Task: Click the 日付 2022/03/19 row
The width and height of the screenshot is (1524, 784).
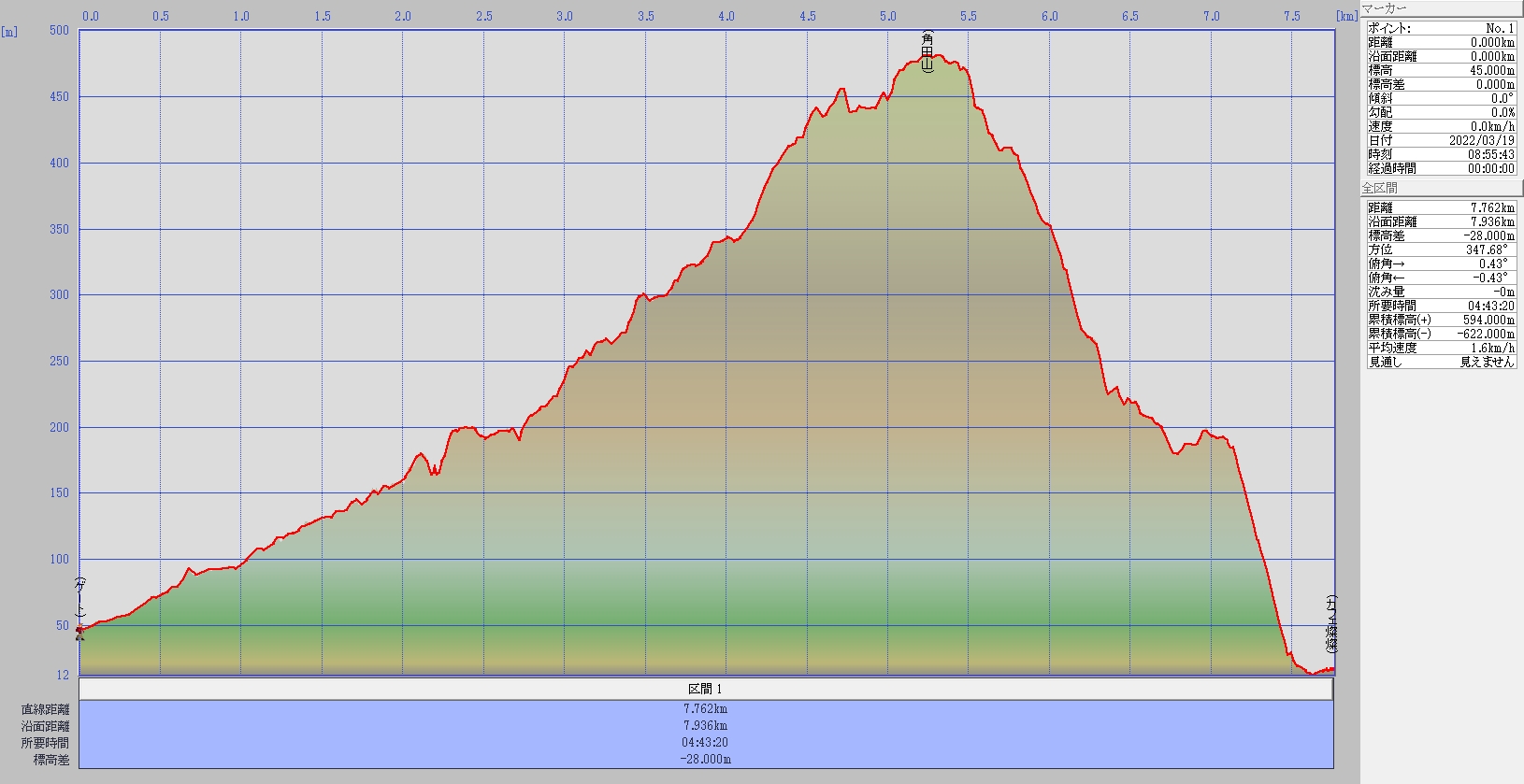Action: [x=1441, y=140]
